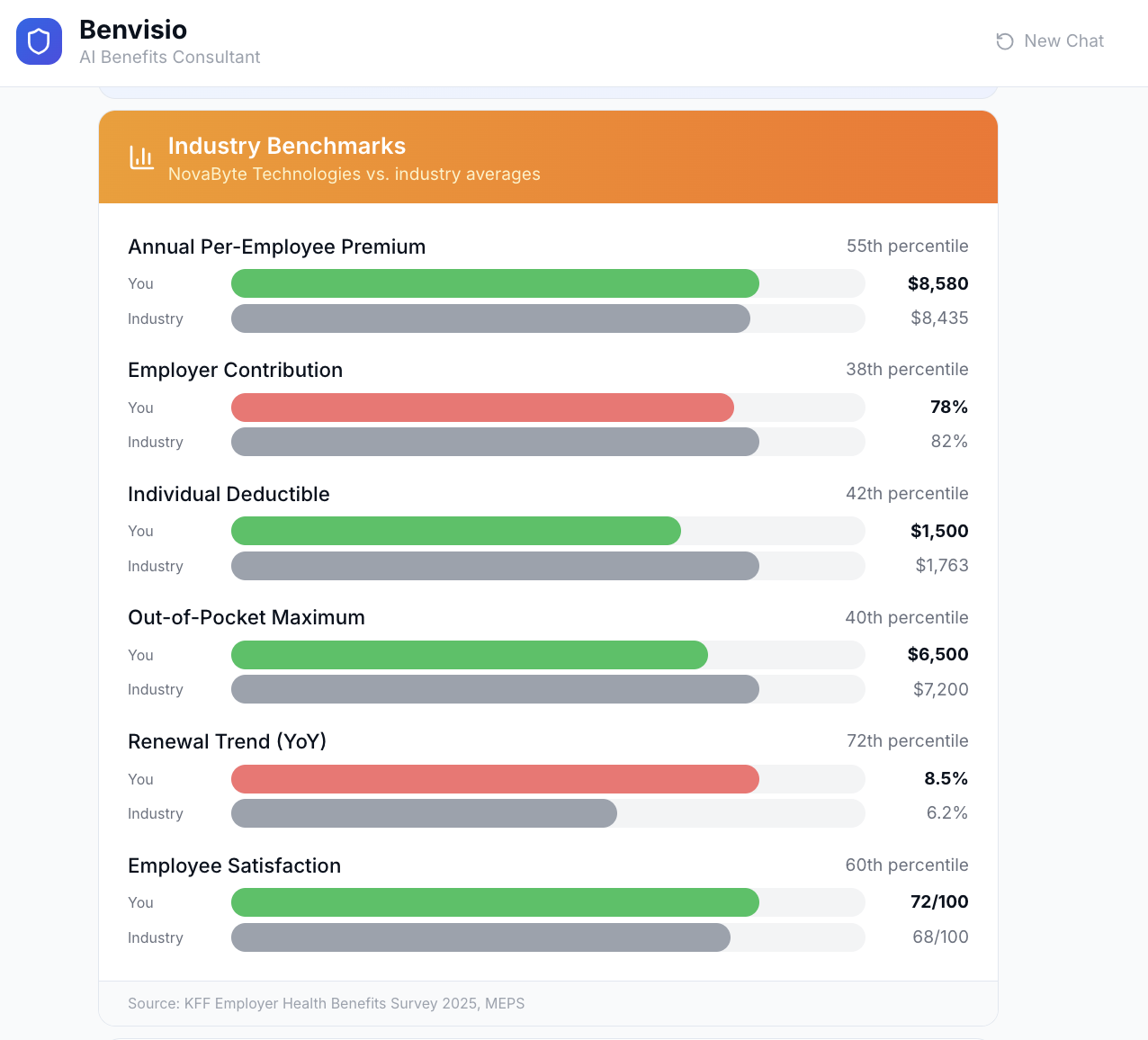This screenshot has width=1148, height=1040.
Task: Select the orange Industry Benchmarks header banner
Action: coord(548,156)
